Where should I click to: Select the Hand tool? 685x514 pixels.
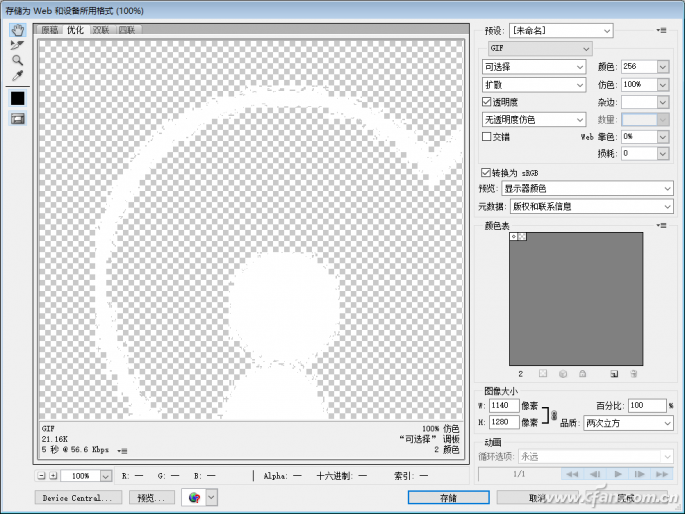pos(17,30)
